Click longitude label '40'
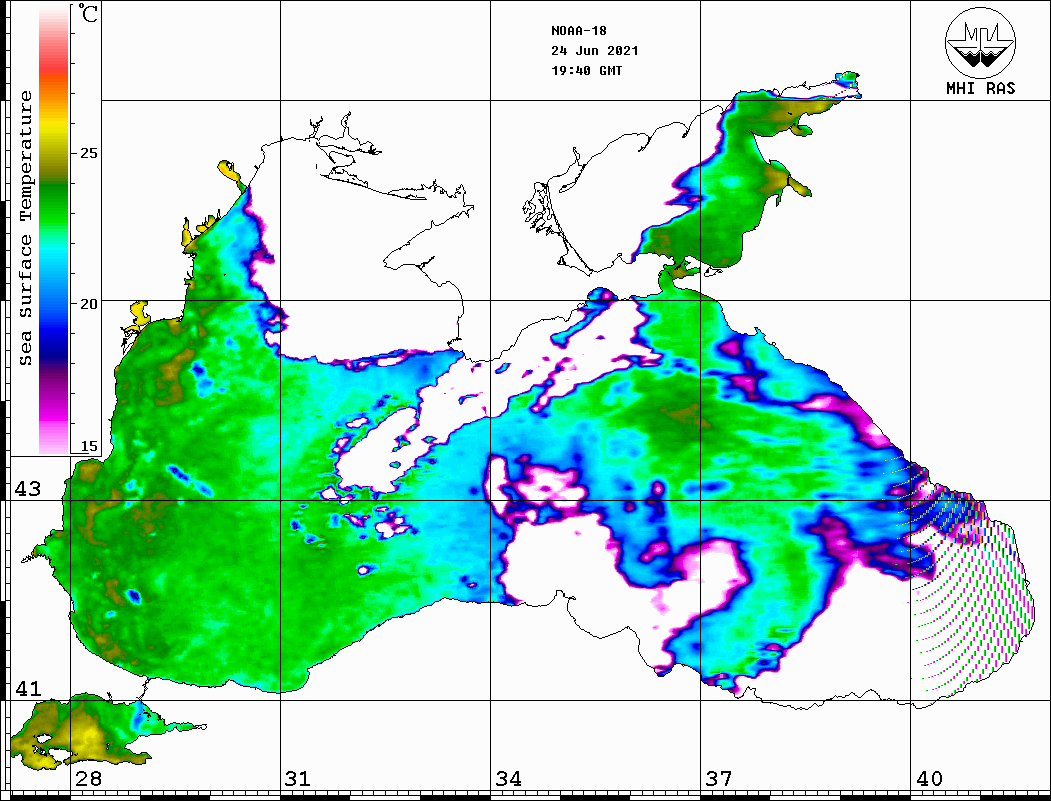 (929, 778)
